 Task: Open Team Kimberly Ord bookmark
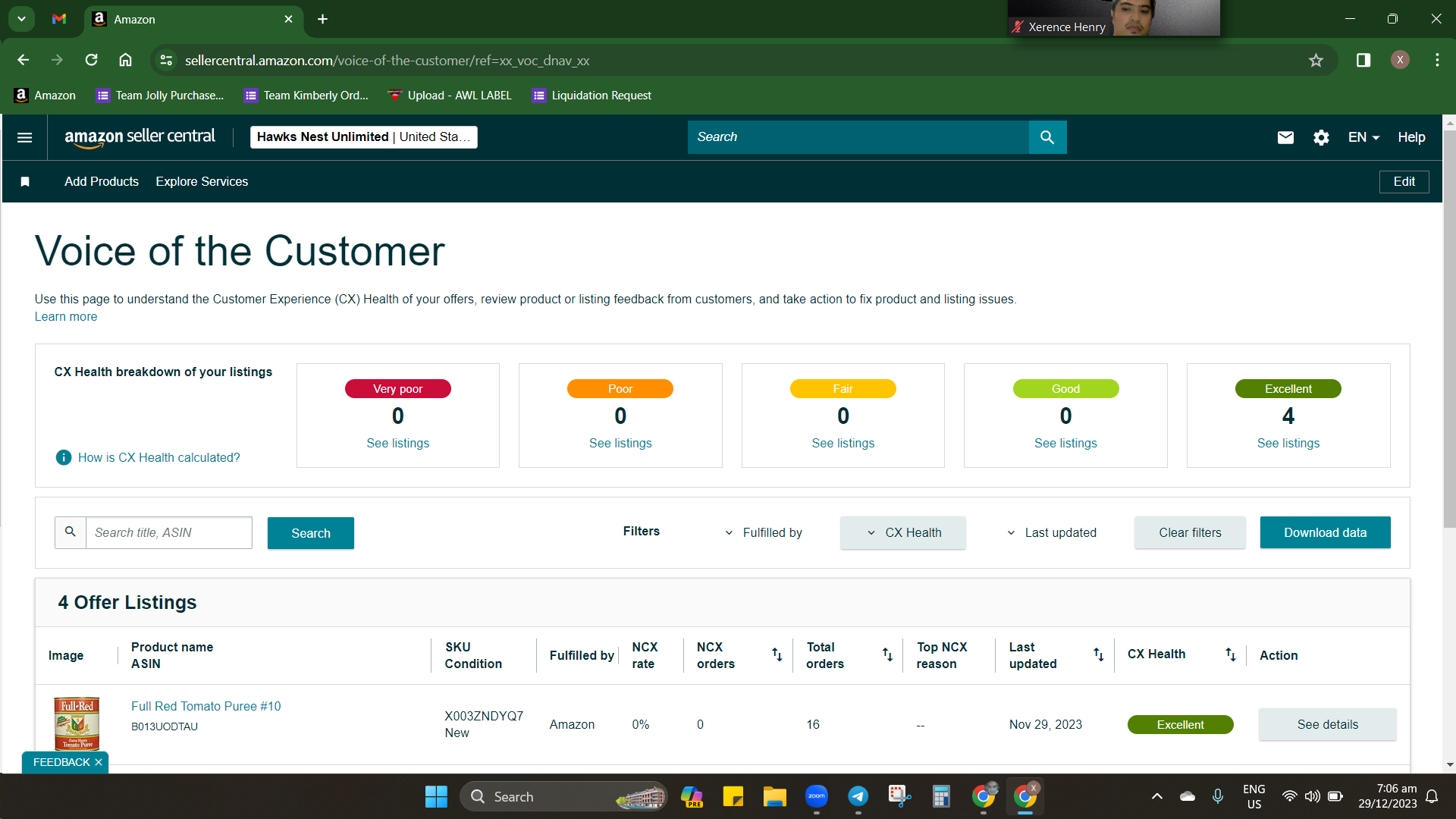click(x=306, y=96)
